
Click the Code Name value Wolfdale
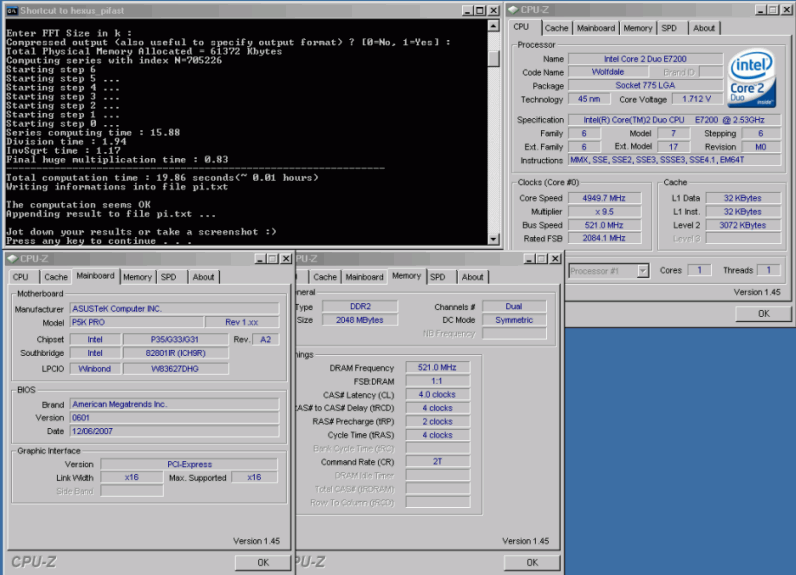coord(608,72)
